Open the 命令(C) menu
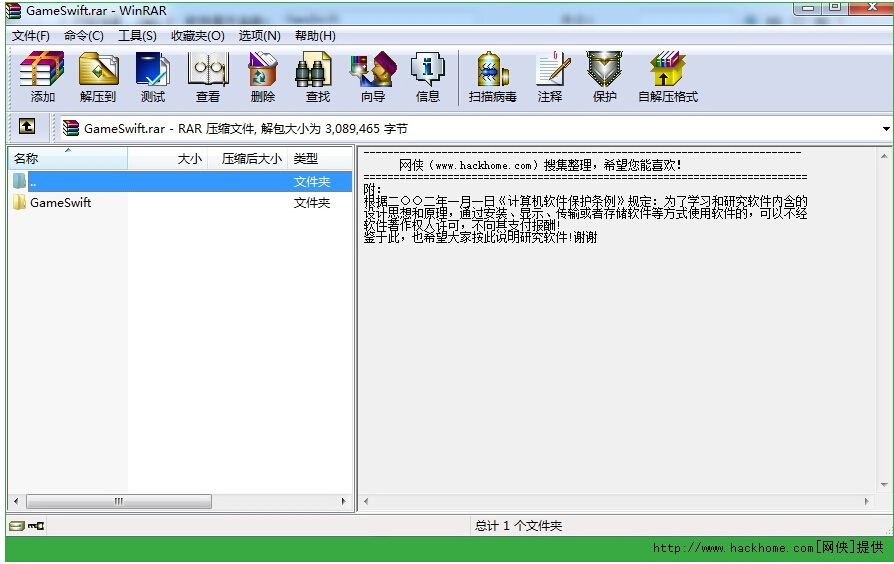Viewport: 894px width, 564px height. pos(84,36)
